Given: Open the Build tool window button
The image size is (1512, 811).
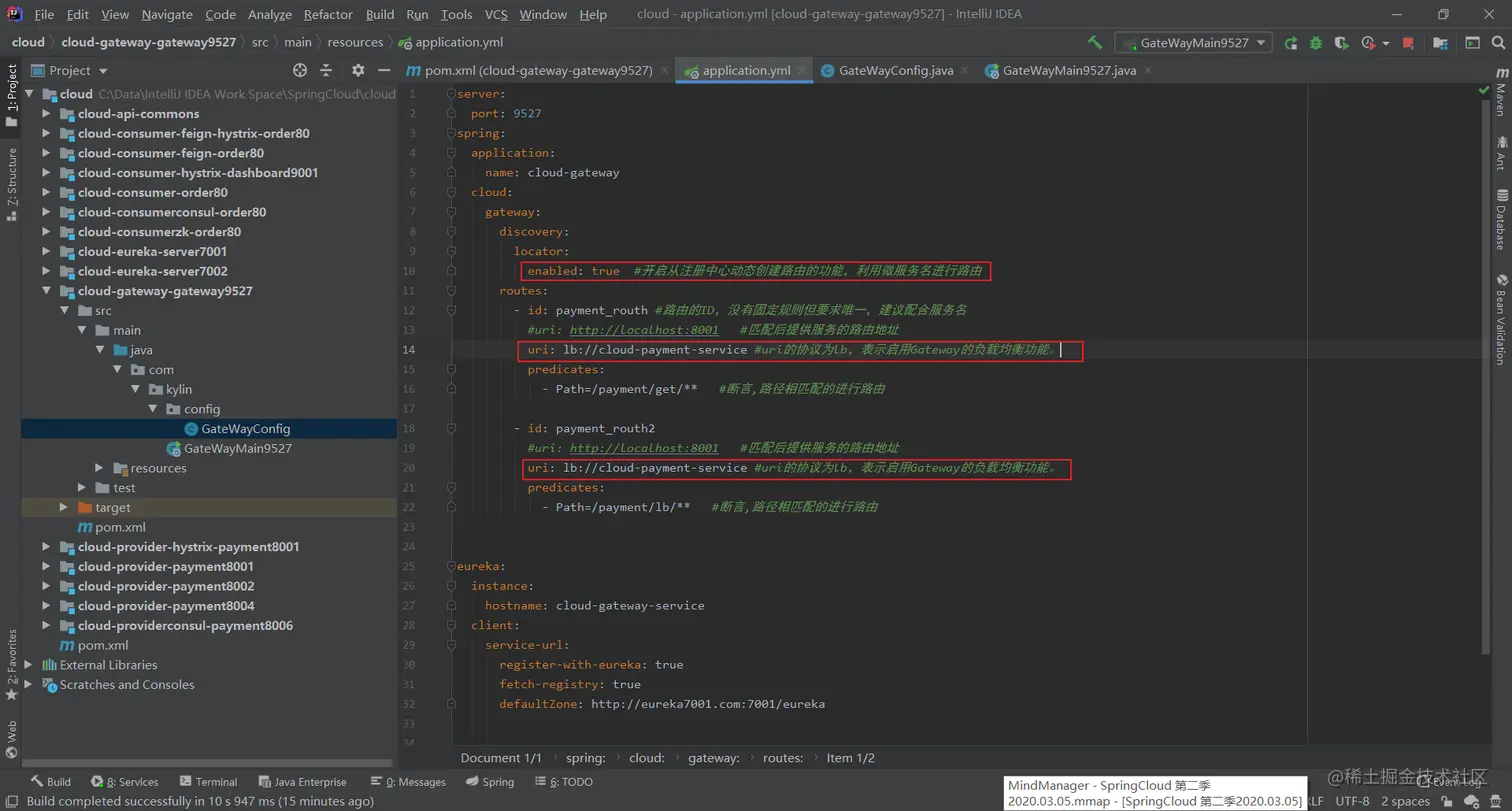Looking at the screenshot, I should point(51,782).
